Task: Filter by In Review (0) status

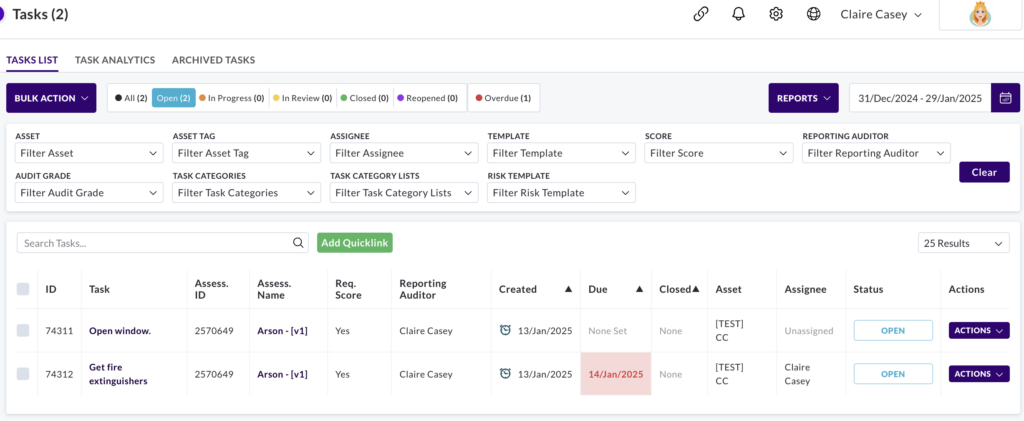Action: pyautogui.click(x=302, y=98)
